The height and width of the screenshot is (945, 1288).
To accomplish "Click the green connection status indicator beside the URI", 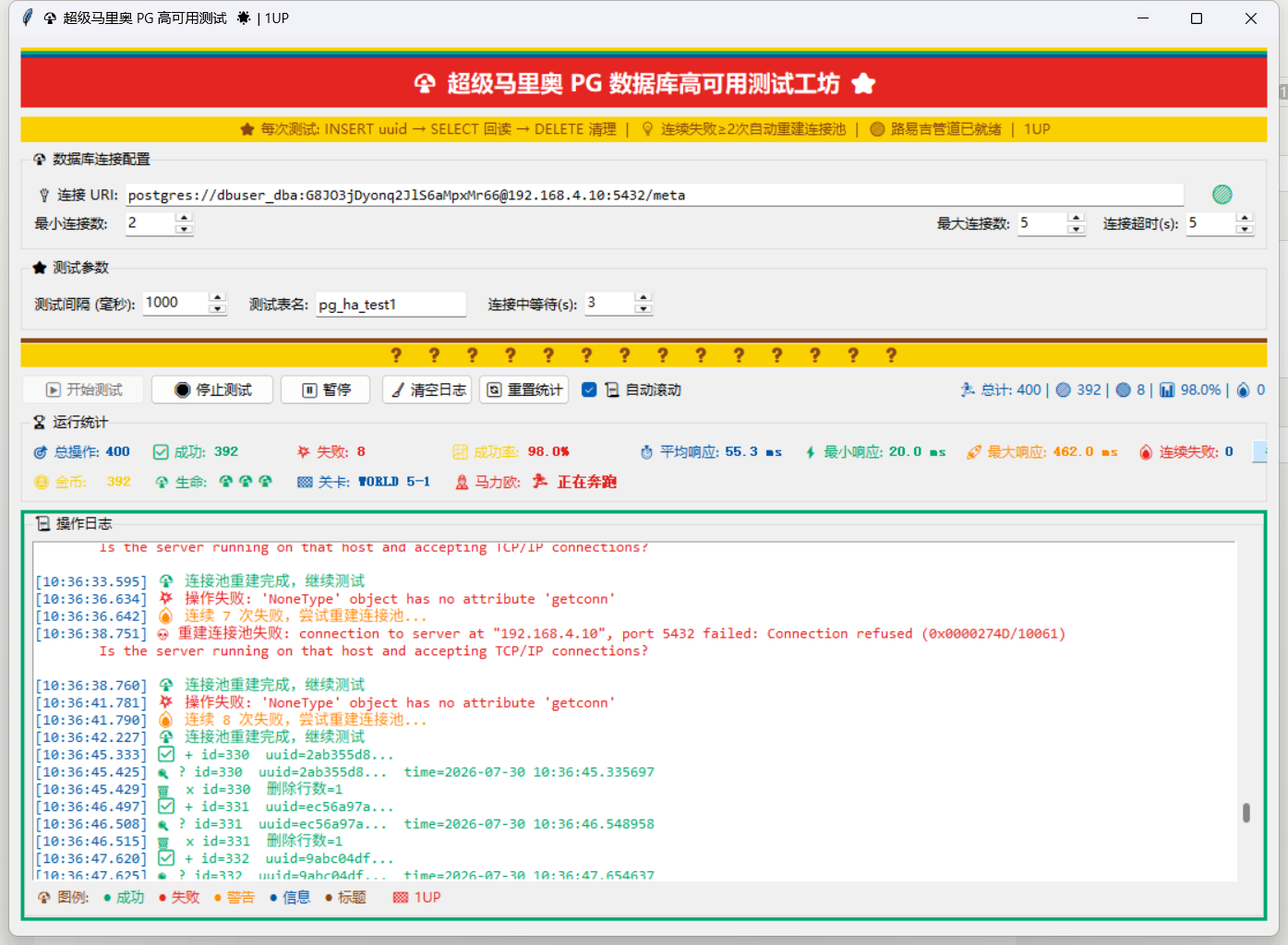I will point(1222,194).
